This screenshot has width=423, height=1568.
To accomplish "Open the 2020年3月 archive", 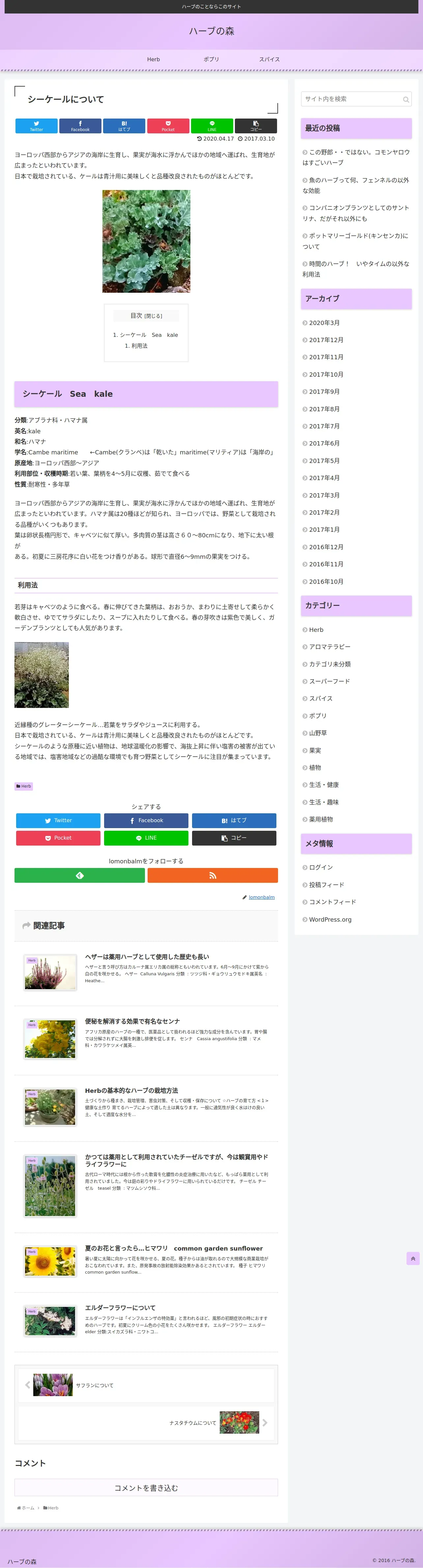I will coord(324,323).
